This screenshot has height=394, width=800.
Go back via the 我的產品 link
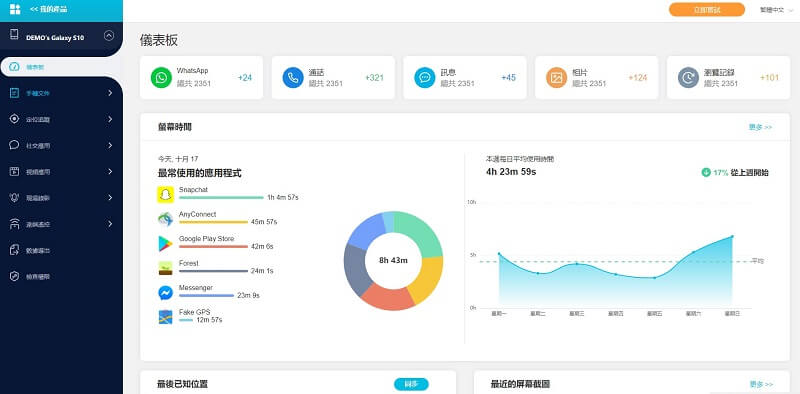pyautogui.click(x=48, y=9)
